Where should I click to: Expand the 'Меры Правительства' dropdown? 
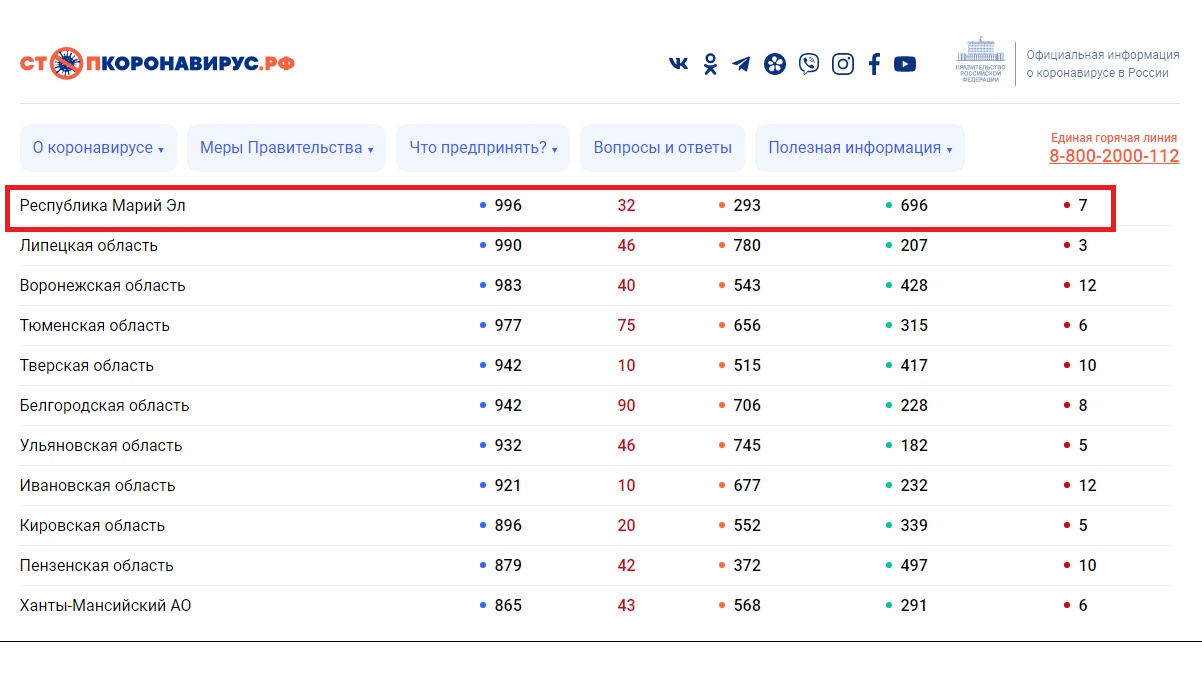(x=286, y=148)
